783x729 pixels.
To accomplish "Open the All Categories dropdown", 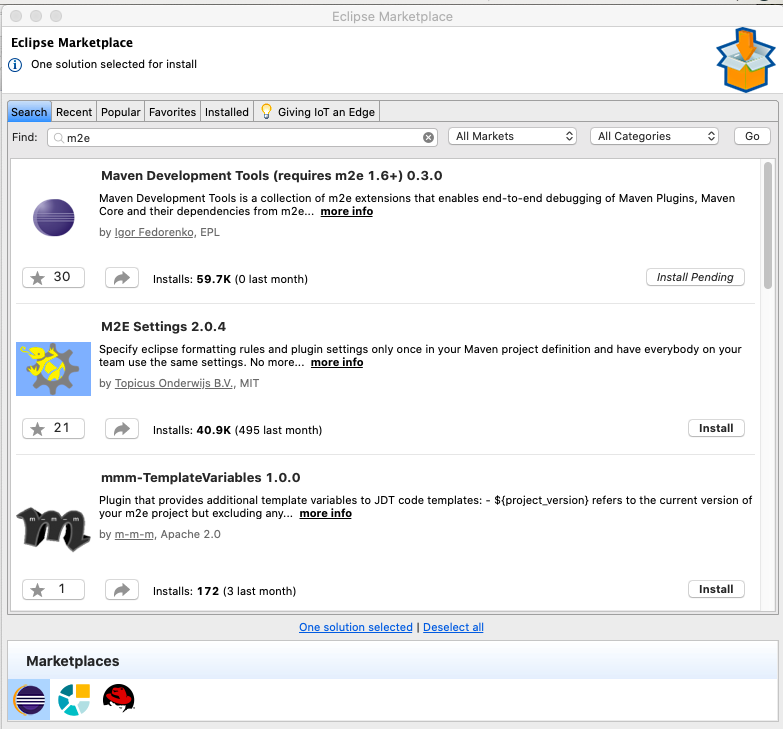I will click(654, 136).
